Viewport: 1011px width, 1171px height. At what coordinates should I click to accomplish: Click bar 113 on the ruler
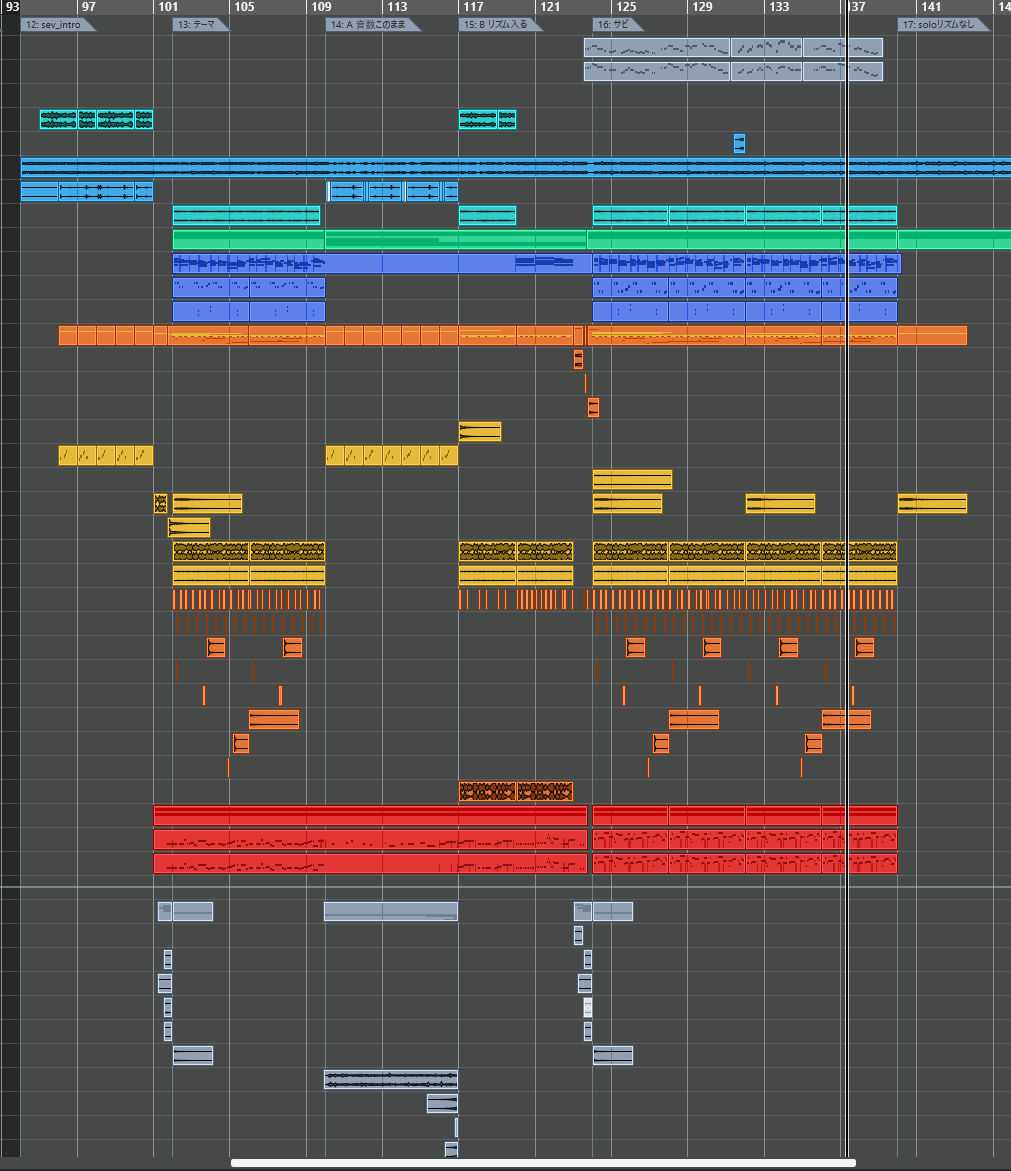click(397, 7)
